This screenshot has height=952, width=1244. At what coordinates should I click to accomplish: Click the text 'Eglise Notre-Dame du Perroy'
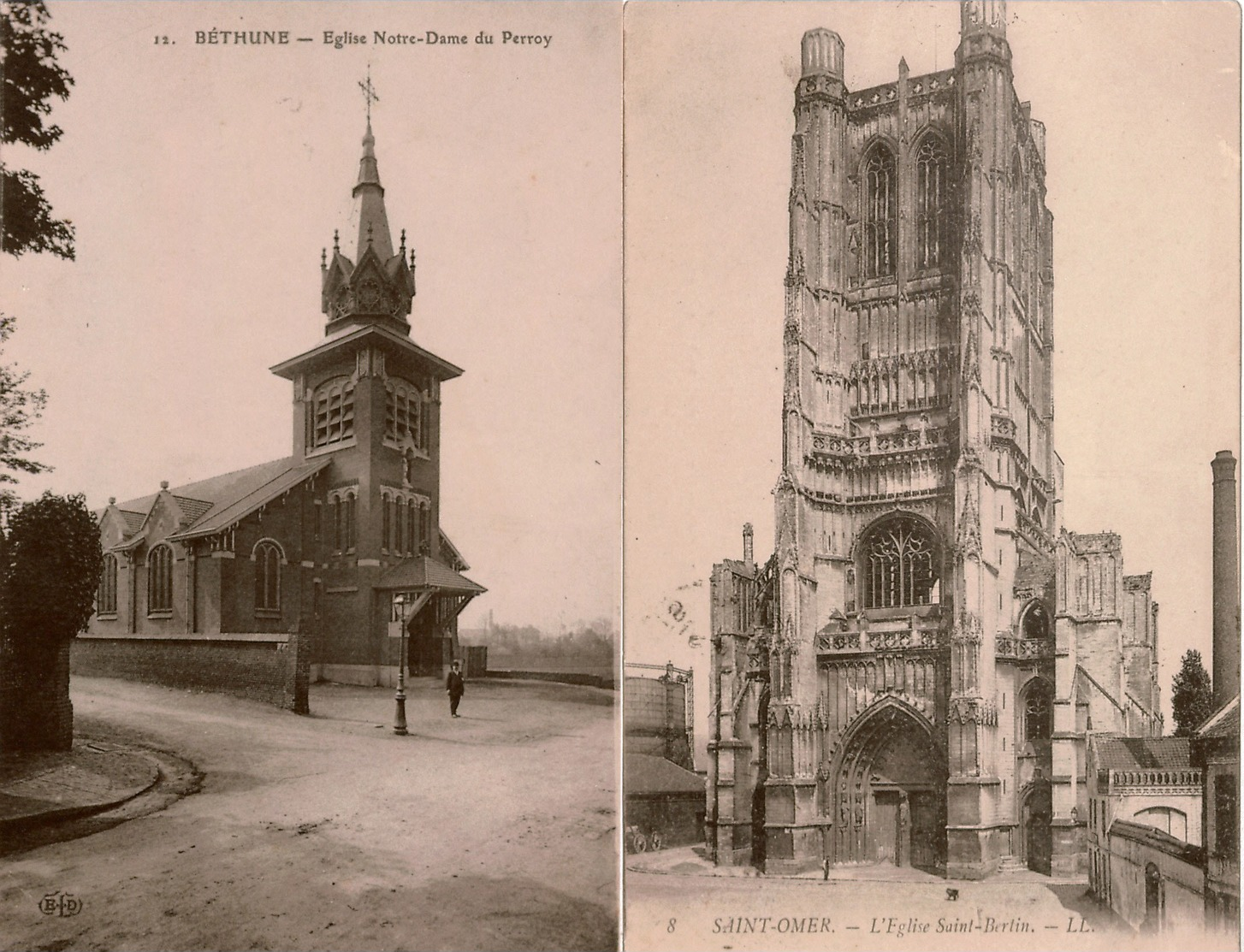click(x=436, y=38)
